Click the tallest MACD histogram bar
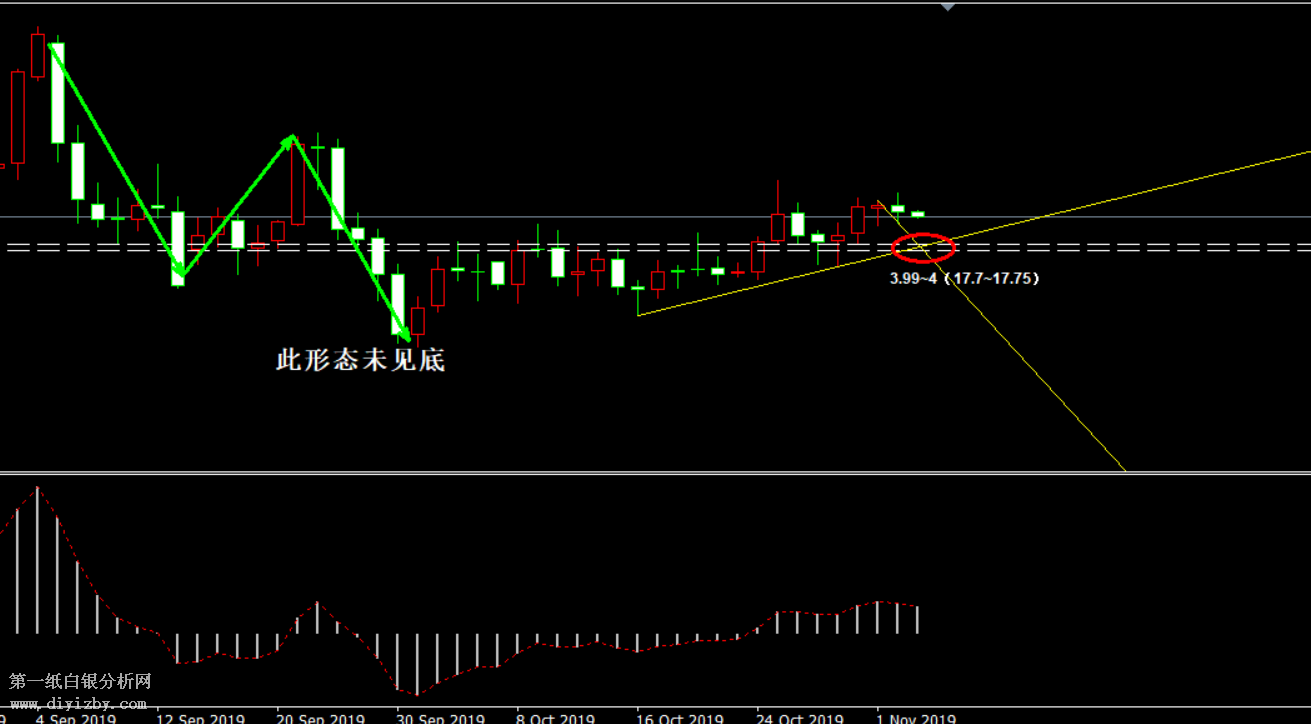1311x724 pixels. (37, 560)
